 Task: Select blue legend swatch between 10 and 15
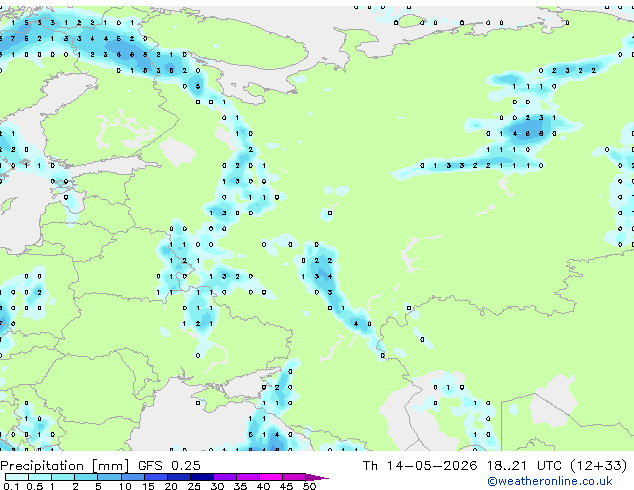133,477
